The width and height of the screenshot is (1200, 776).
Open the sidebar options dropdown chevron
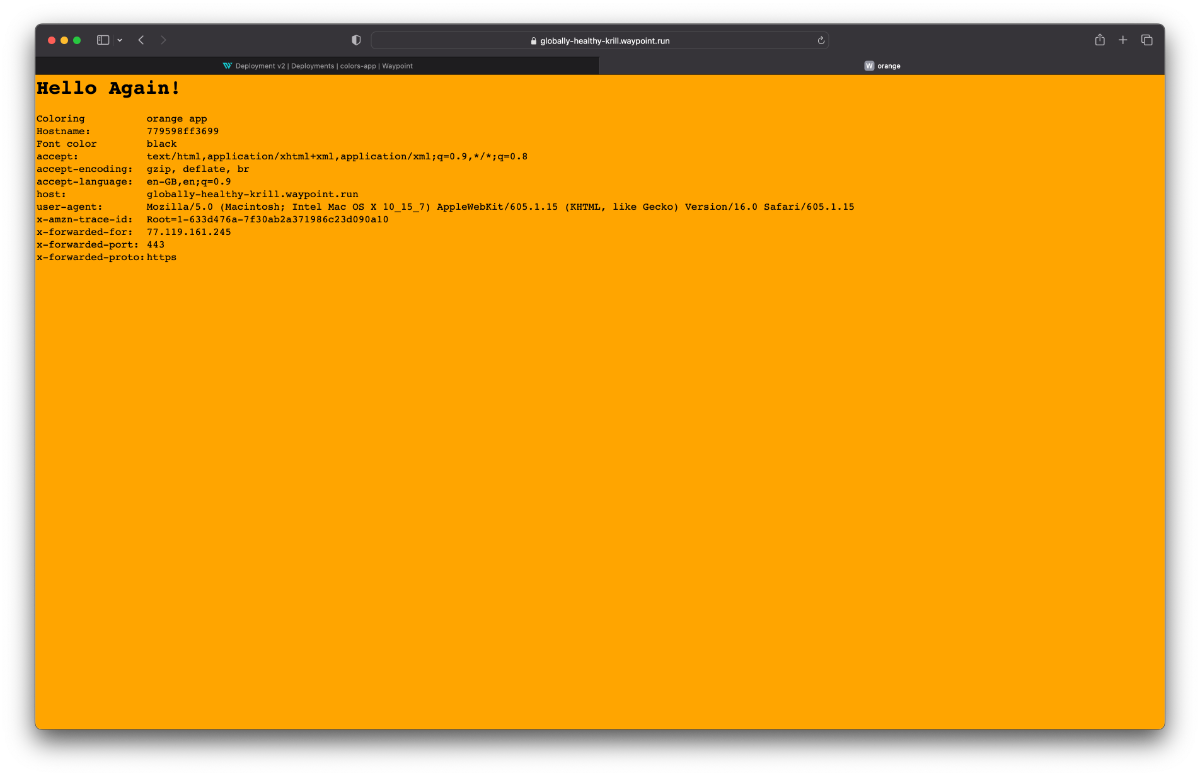pyautogui.click(x=120, y=40)
